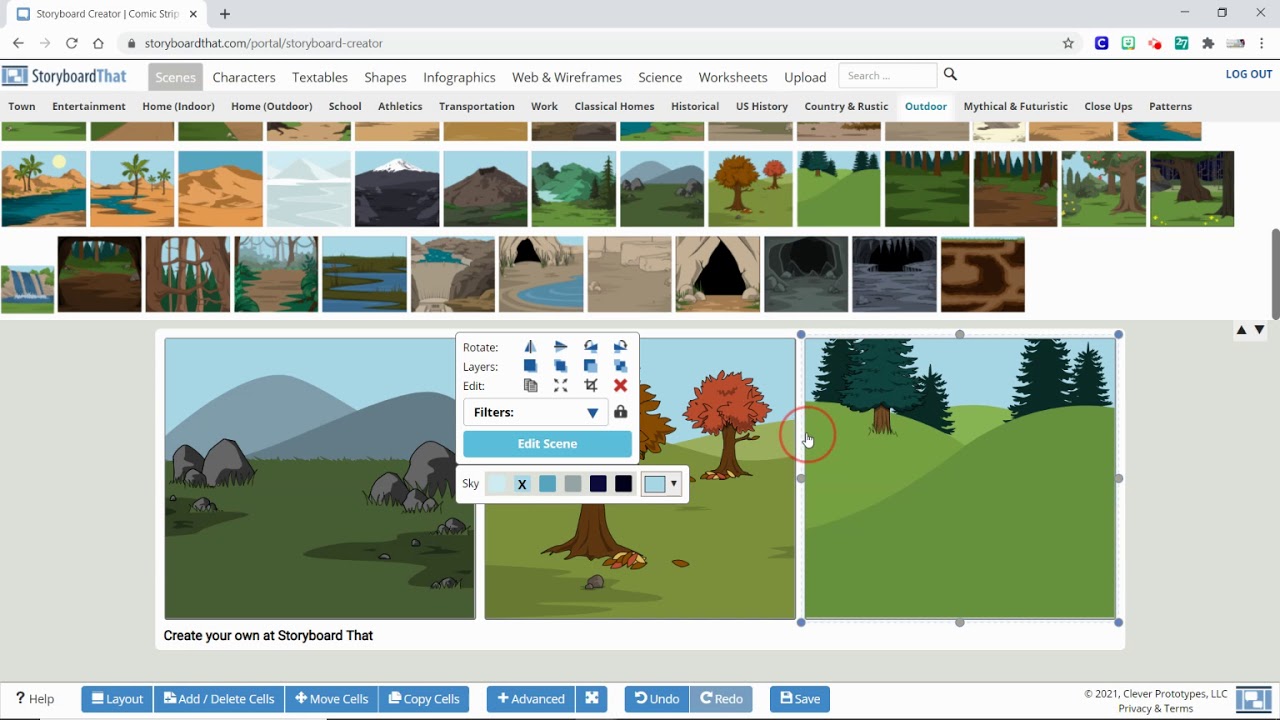This screenshot has height=720, width=1280.
Task: Pick the lightest pale blue Sky swatch
Action: (x=497, y=484)
